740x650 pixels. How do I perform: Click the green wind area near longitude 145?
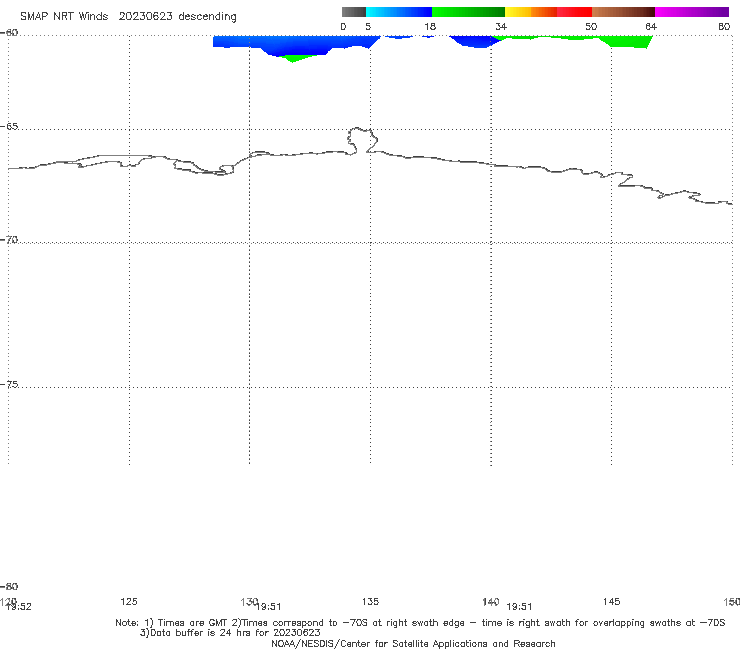tap(628, 42)
